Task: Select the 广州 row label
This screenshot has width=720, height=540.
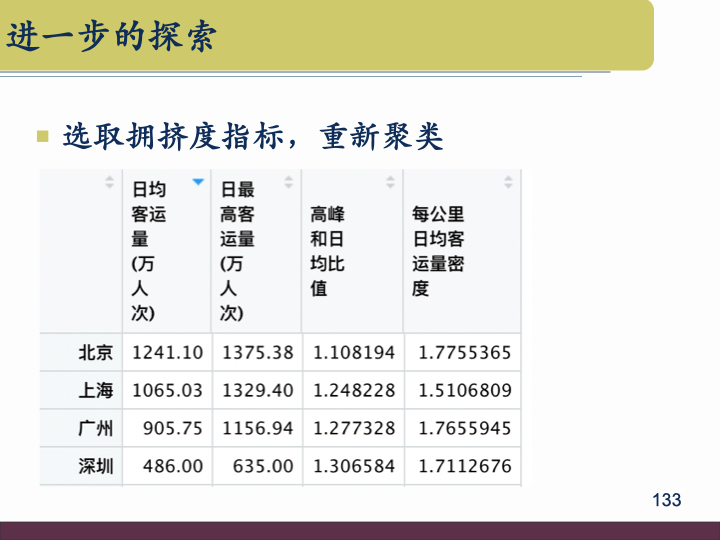Action: tap(96, 428)
